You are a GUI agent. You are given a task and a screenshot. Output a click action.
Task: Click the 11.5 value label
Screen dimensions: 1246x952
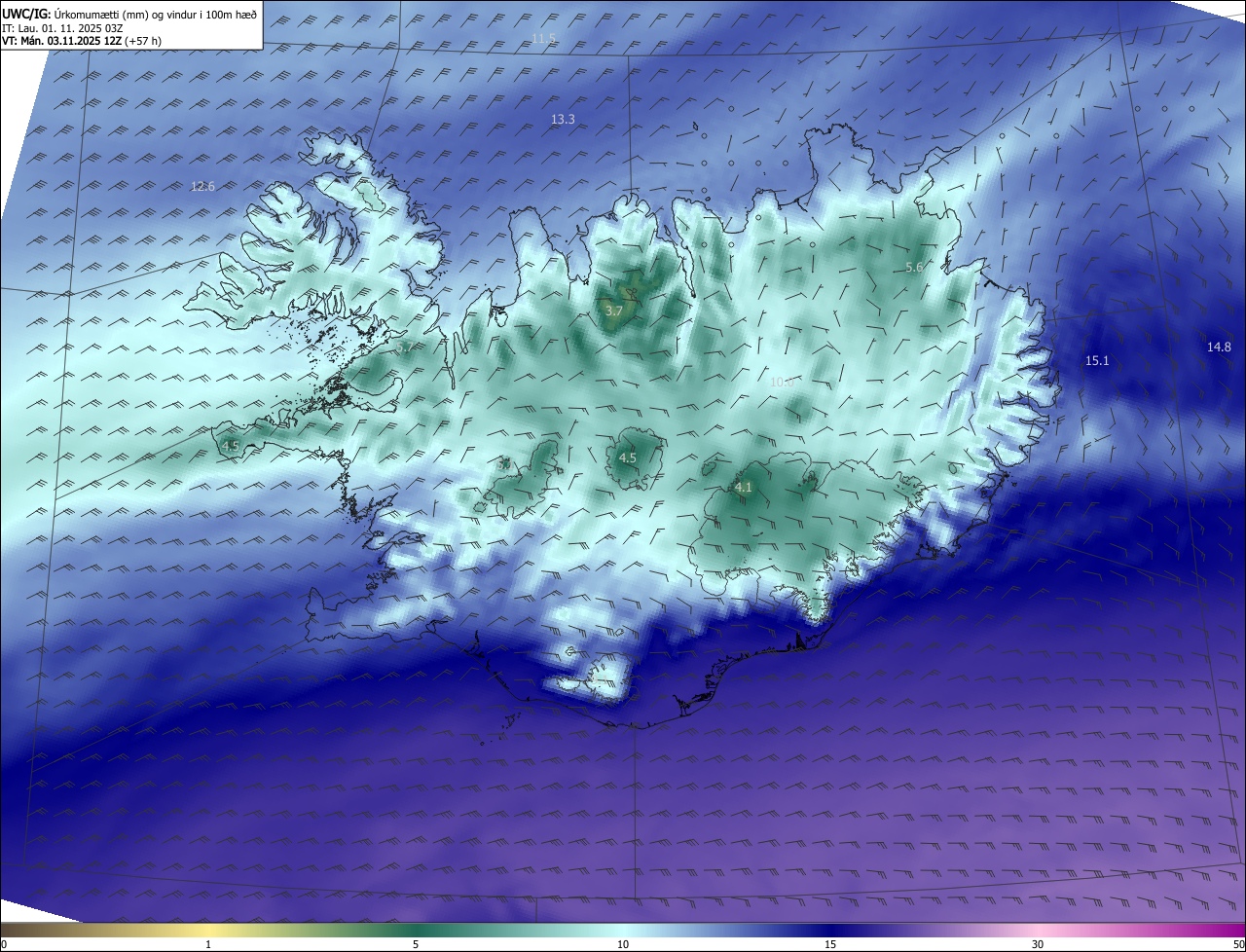tap(543, 38)
